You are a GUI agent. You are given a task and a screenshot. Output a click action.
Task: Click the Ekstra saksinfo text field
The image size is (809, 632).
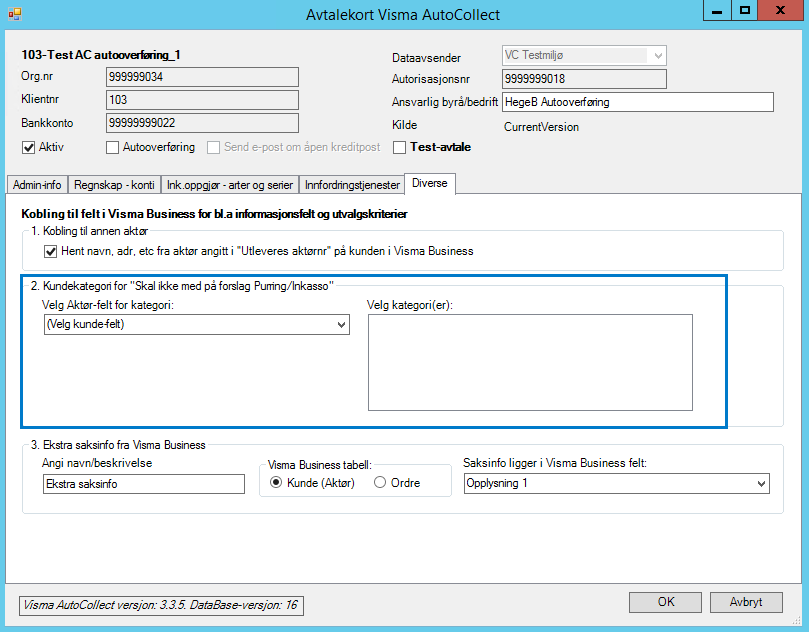144,484
